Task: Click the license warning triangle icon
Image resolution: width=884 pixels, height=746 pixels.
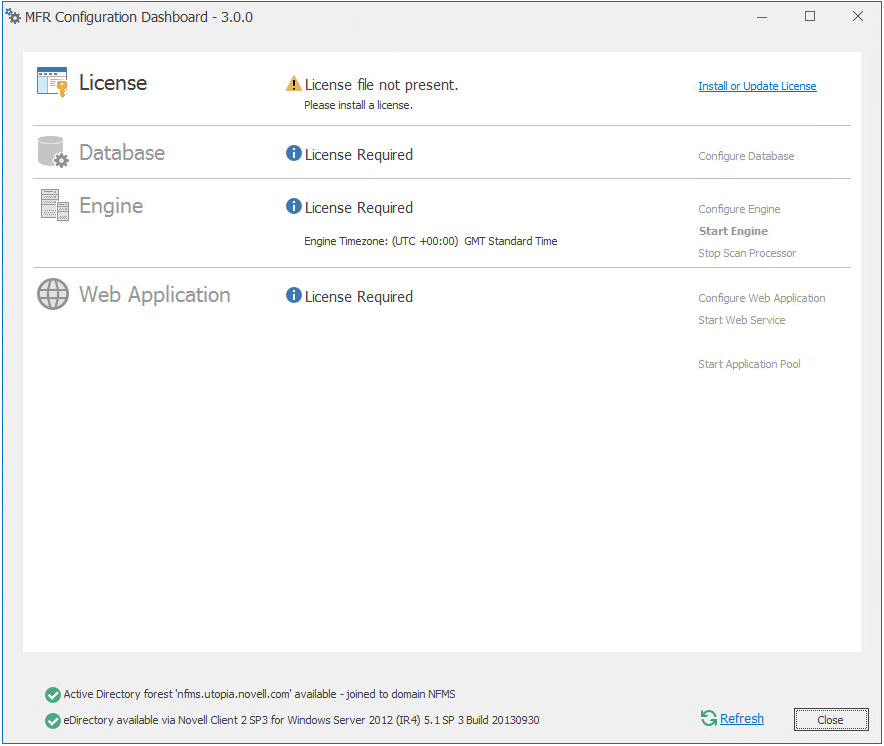Action: [294, 84]
